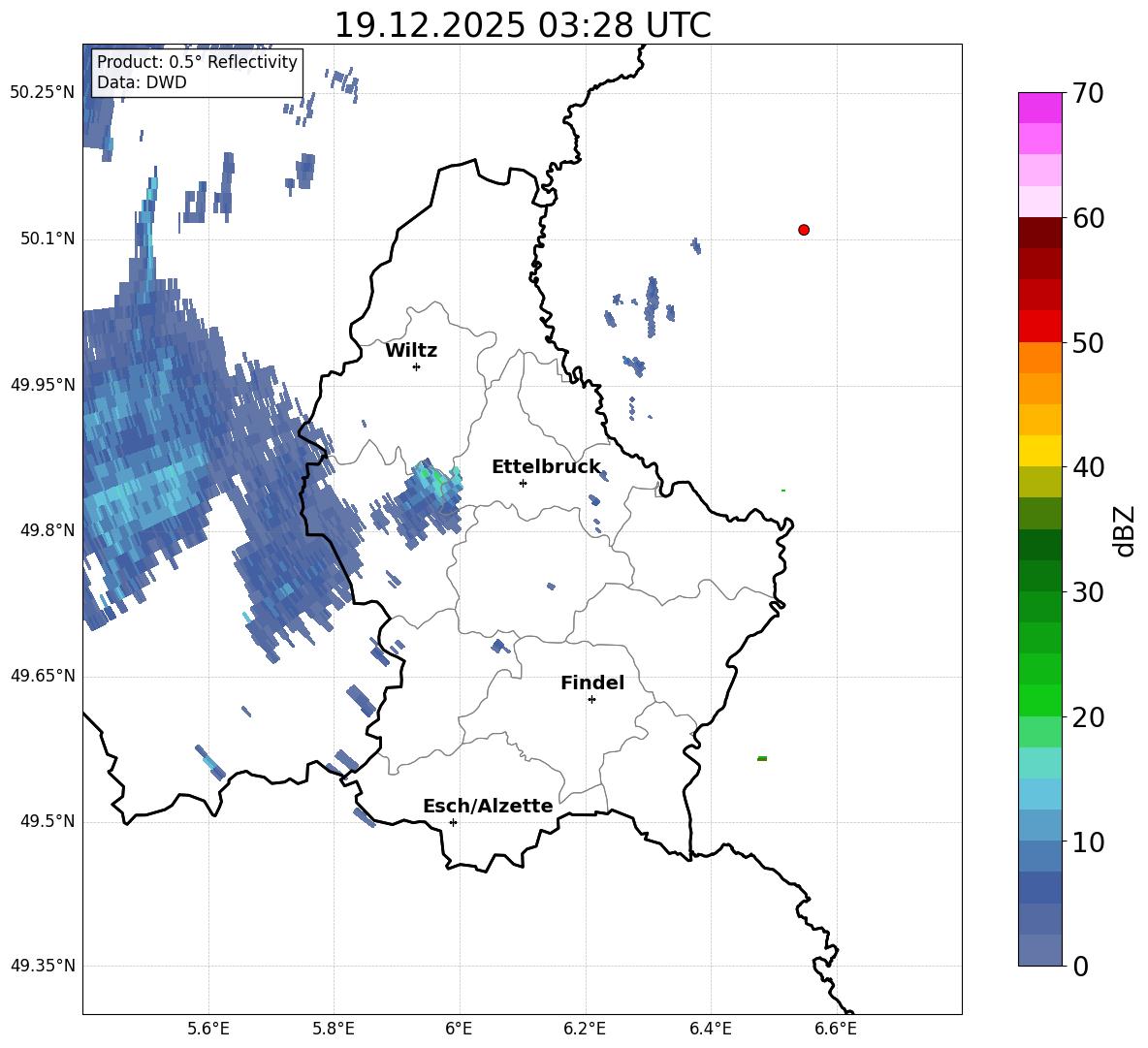Viewport: 1148px width, 1048px height.
Task: Click the colorbar tick label 50
Action: [x=1089, y=342]
